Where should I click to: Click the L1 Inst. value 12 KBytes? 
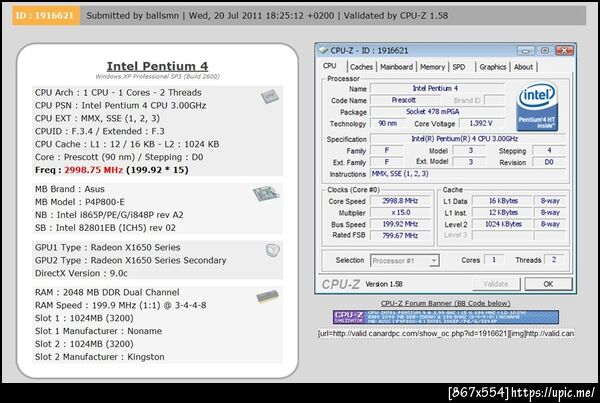pyautogui.click(x=503, y=212)
